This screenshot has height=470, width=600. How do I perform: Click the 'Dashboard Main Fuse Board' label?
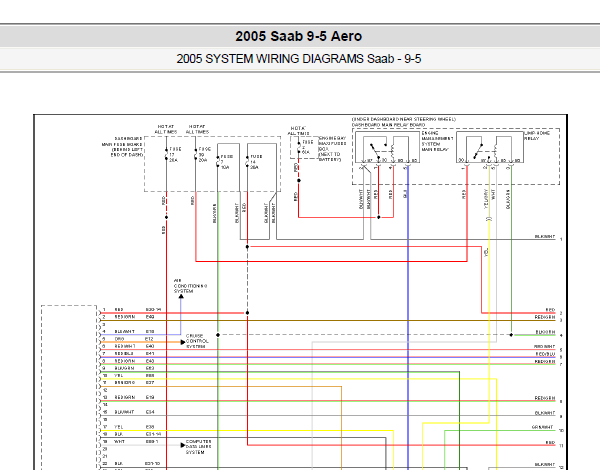[122, 147]
